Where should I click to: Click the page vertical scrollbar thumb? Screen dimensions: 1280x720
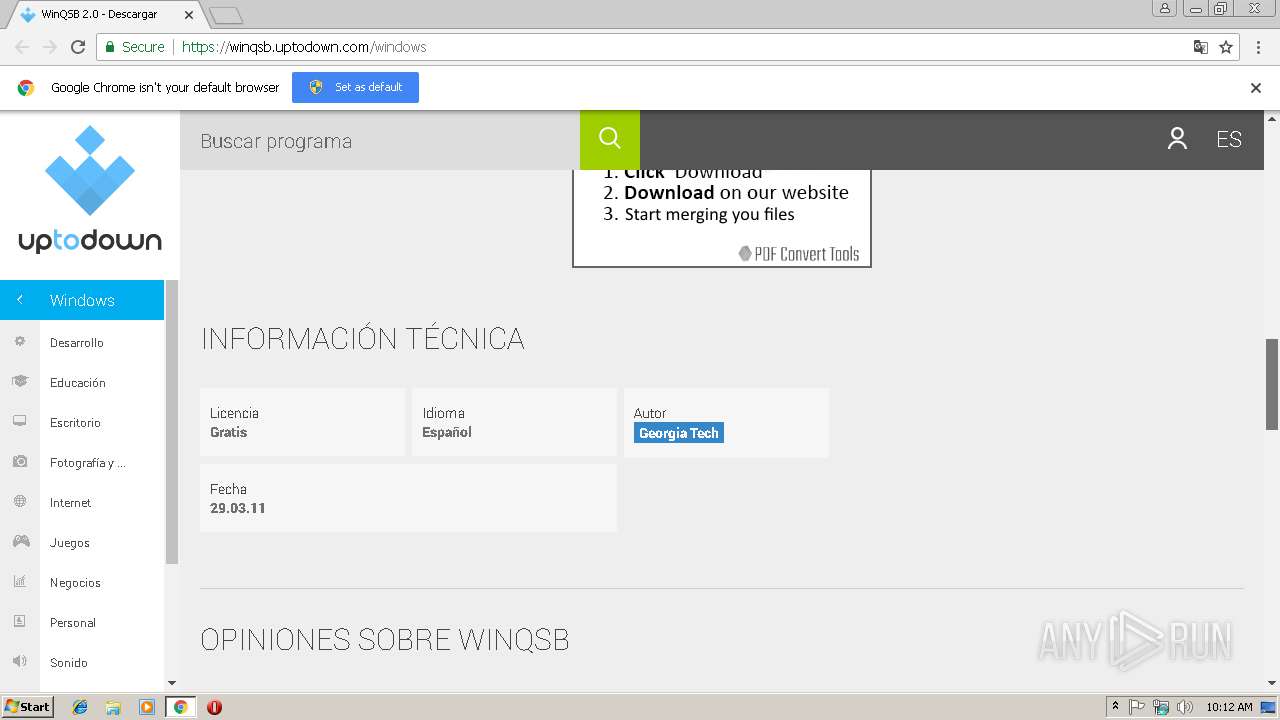(1272, 384)
